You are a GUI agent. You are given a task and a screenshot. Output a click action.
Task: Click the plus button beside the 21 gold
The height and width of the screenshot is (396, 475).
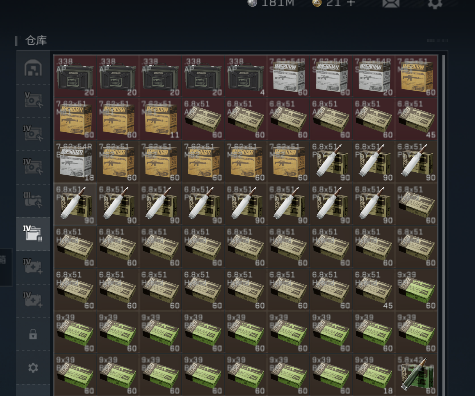pos(351,3)
